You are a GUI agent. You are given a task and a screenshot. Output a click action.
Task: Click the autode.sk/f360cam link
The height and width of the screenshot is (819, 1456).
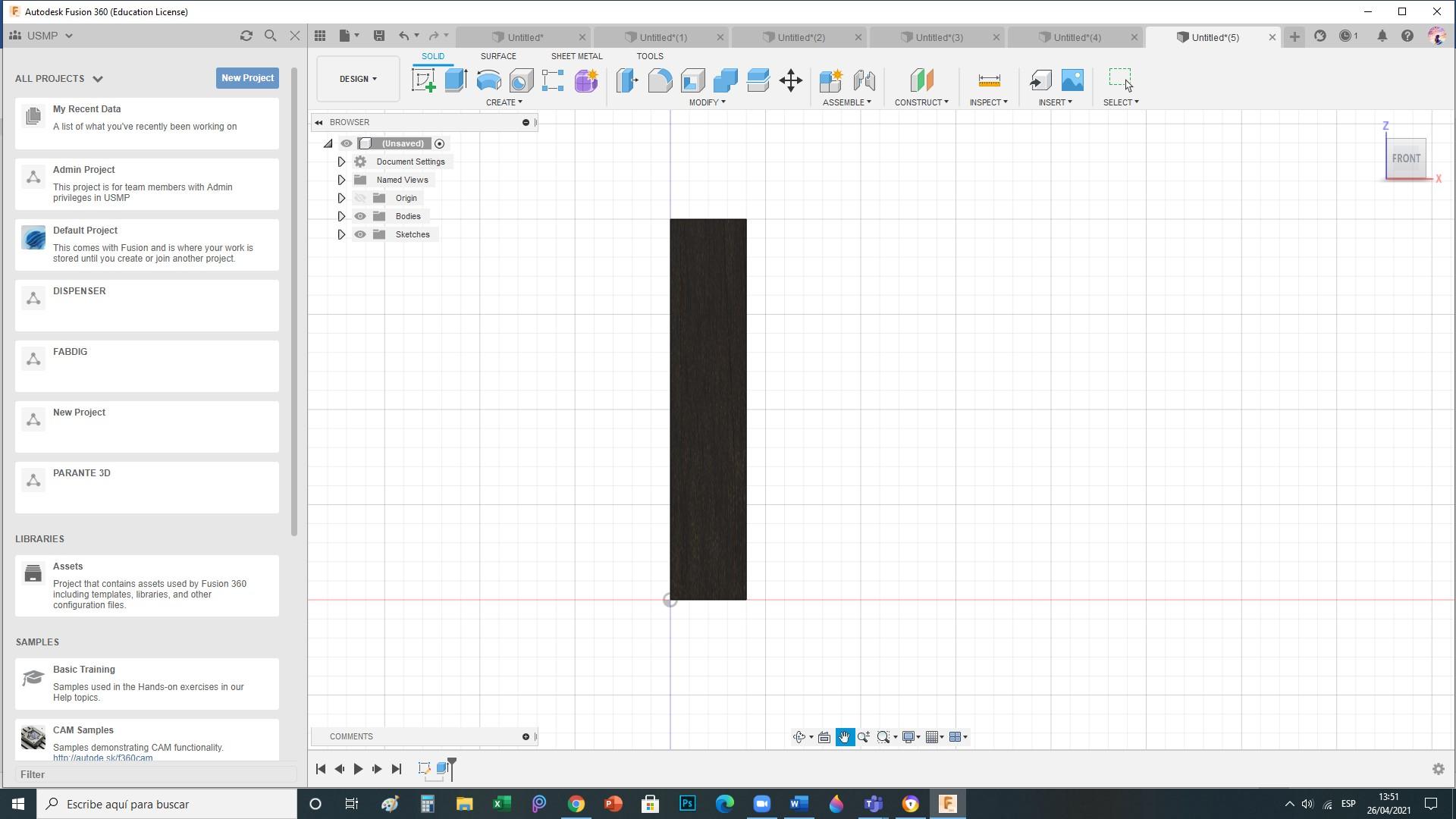(x=102, y=758)
